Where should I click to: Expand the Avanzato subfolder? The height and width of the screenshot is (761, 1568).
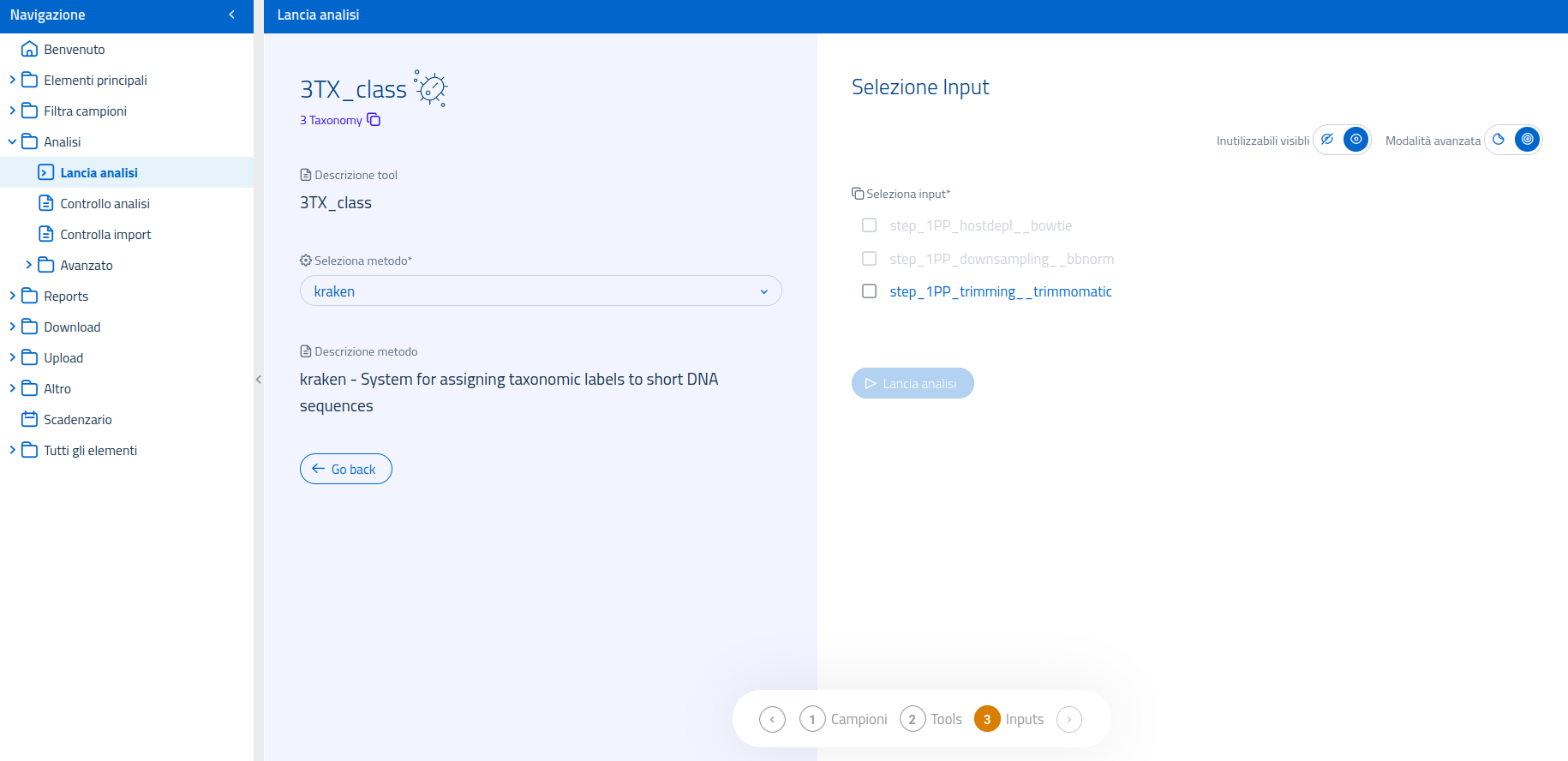tap(29, 265)
